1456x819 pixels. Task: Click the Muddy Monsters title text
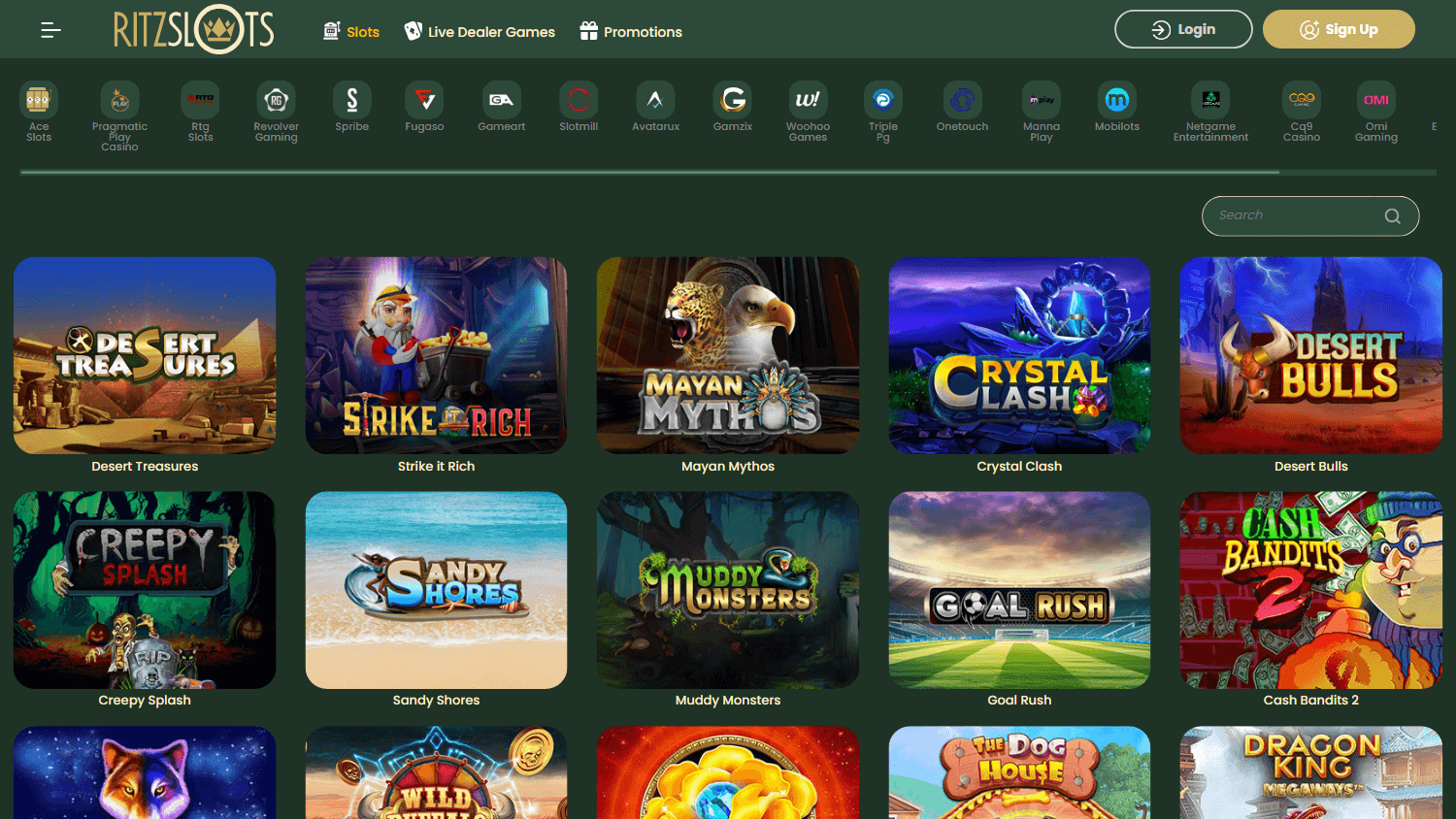coord(728,701)
